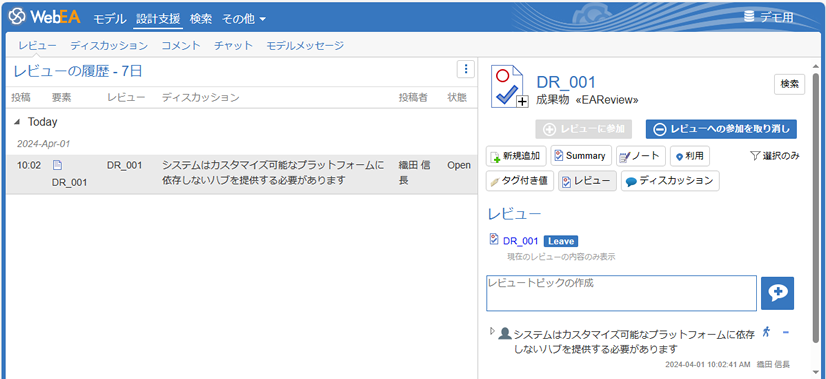Click the WebEA logo icon

18,17
